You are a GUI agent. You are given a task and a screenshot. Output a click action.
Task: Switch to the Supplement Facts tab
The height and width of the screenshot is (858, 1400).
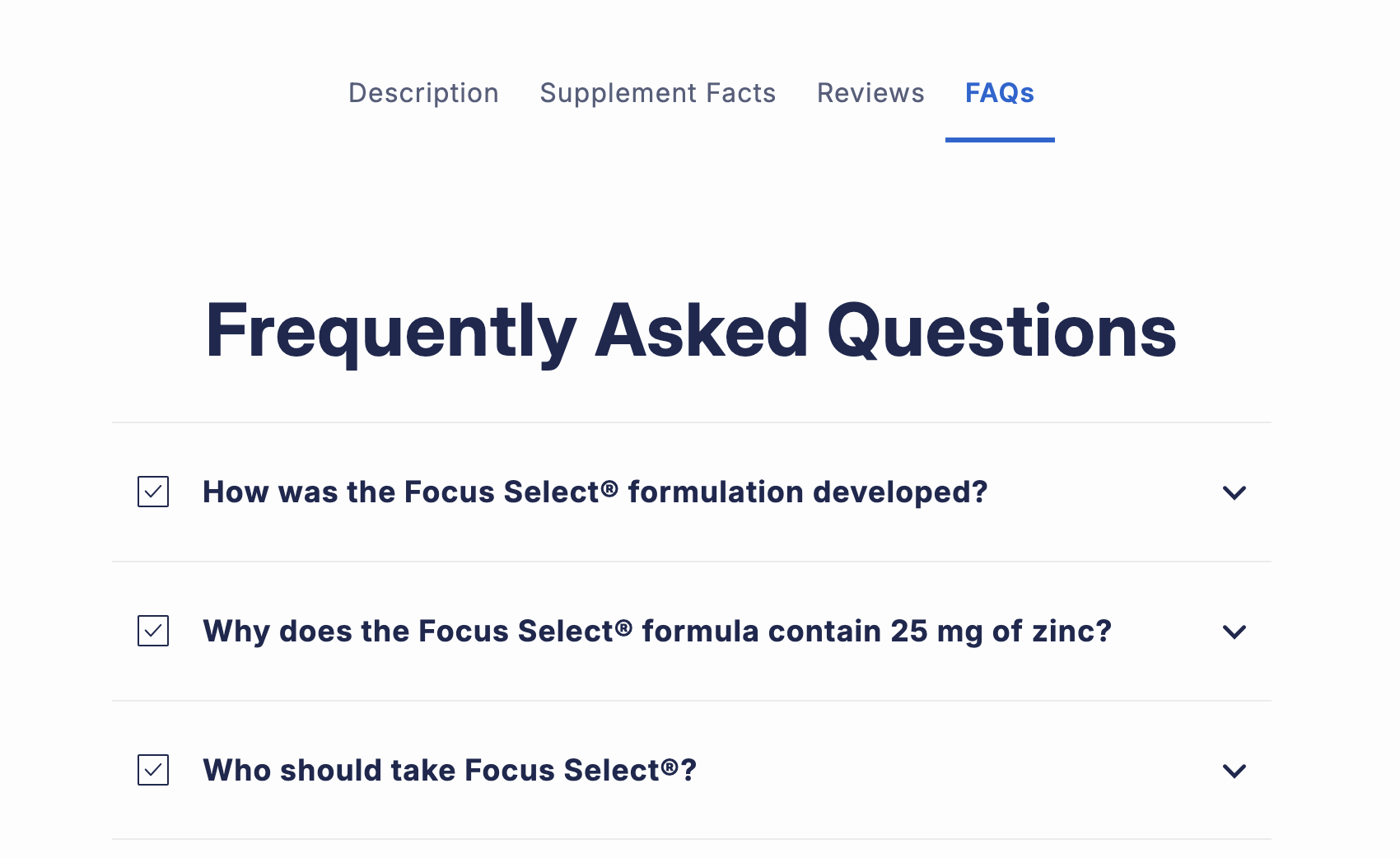657,93
